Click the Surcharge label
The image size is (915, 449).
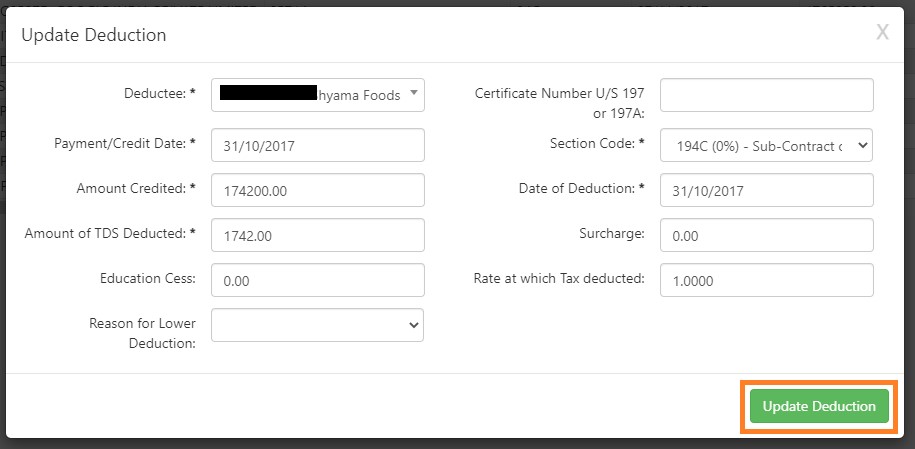click(x=612, y=234)
